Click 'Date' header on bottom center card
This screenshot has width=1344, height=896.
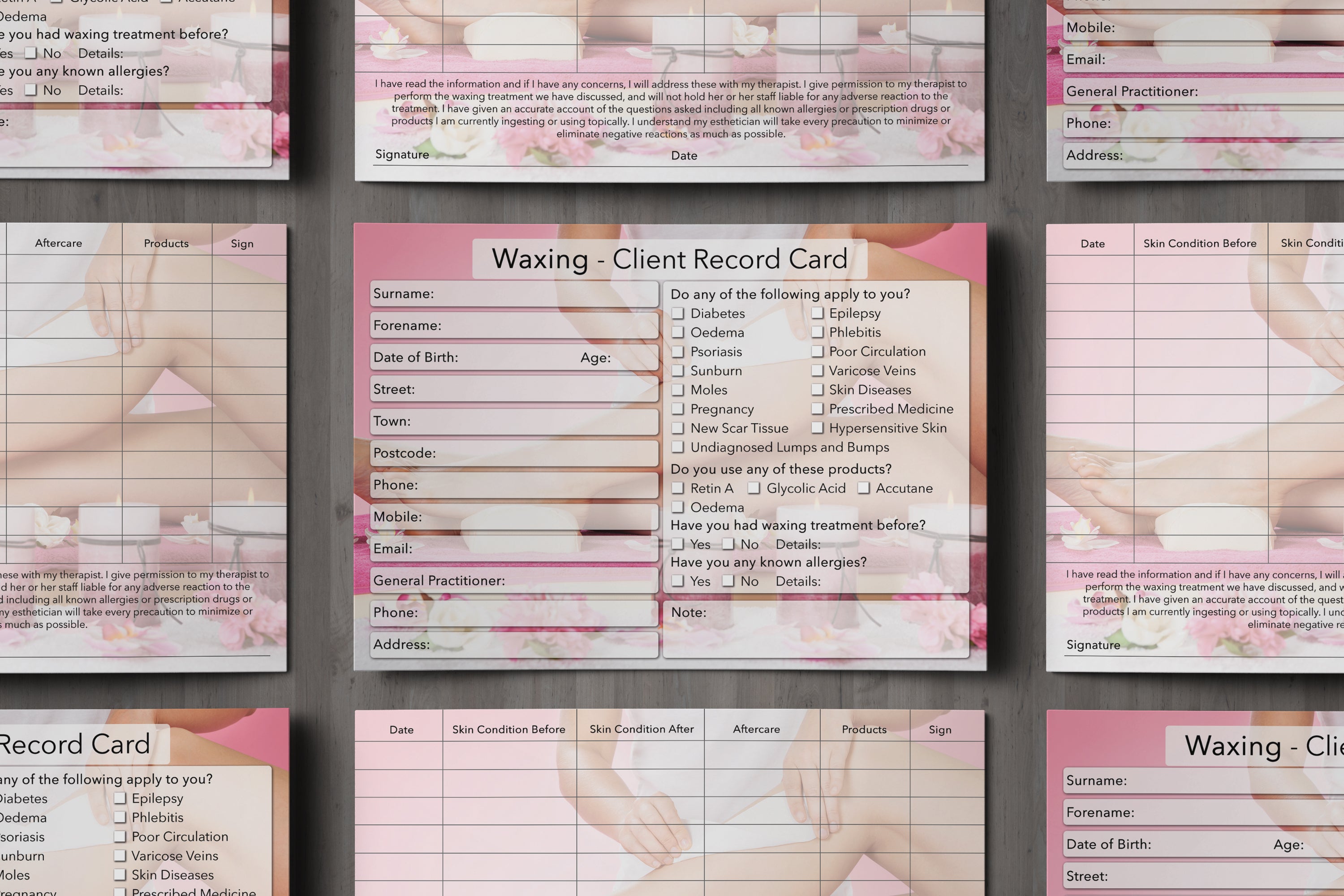[401, 730]
